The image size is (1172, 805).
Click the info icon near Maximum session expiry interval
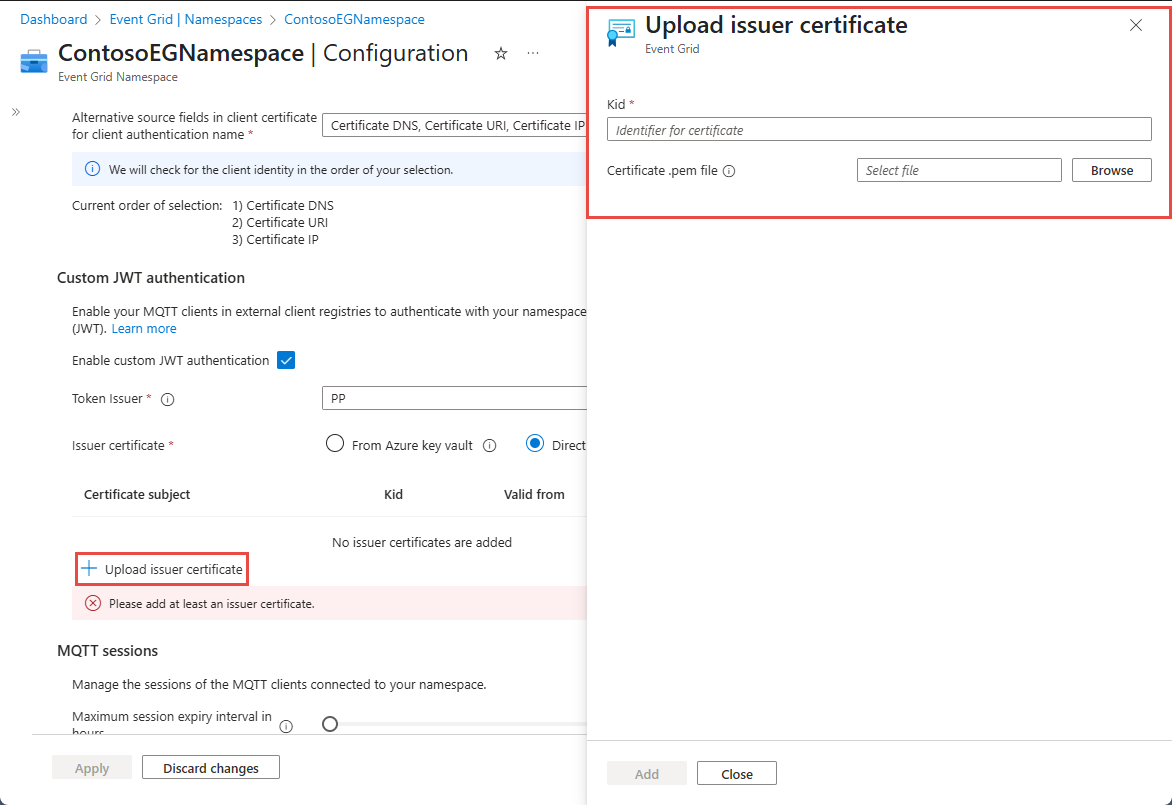[x=286, y=725]
